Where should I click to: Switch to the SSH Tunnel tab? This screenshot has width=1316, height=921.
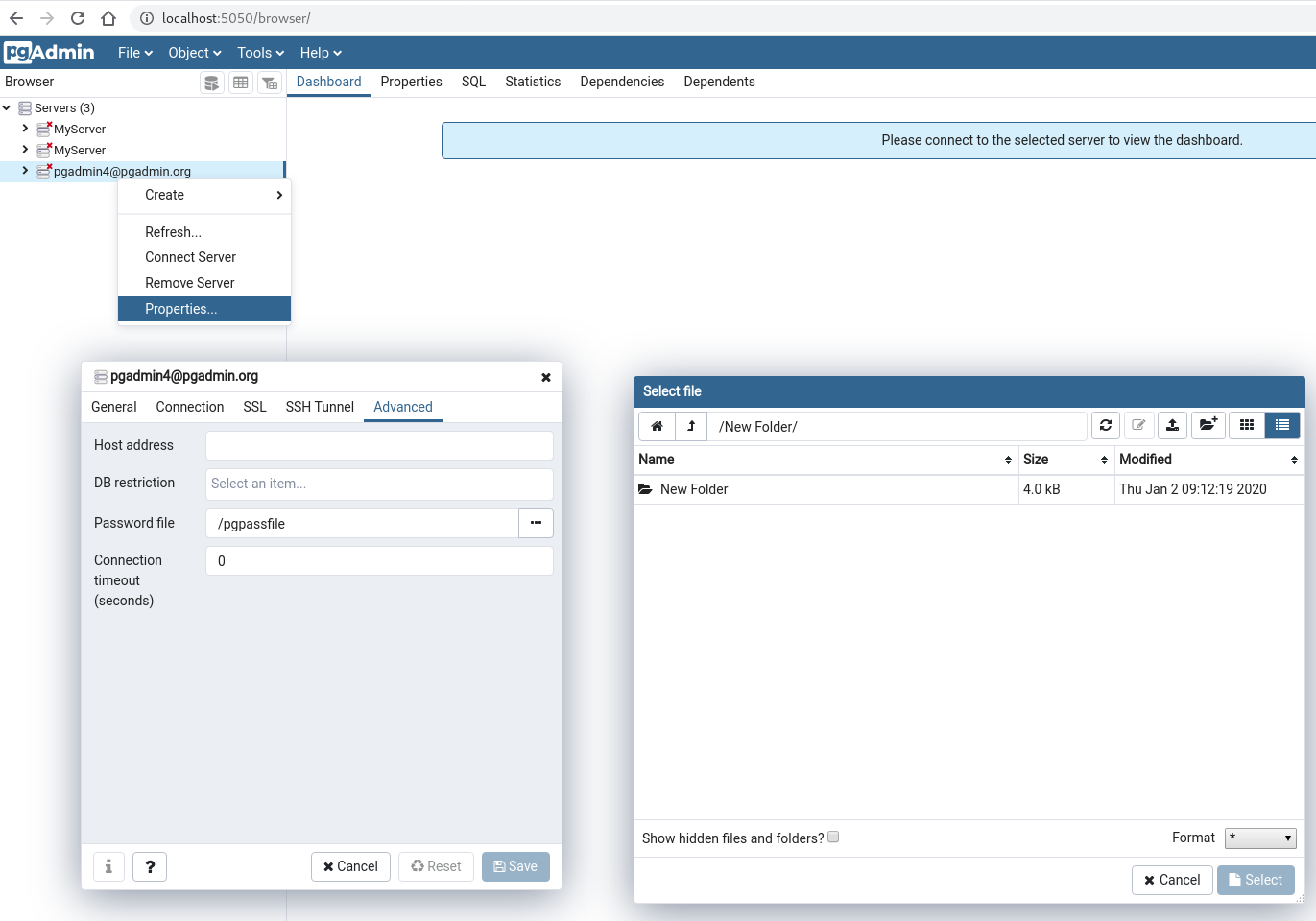320,407
